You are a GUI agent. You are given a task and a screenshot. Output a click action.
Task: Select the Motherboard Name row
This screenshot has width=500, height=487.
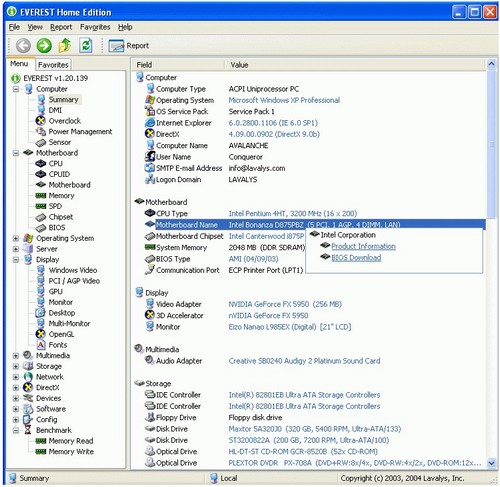coord(314,225)
